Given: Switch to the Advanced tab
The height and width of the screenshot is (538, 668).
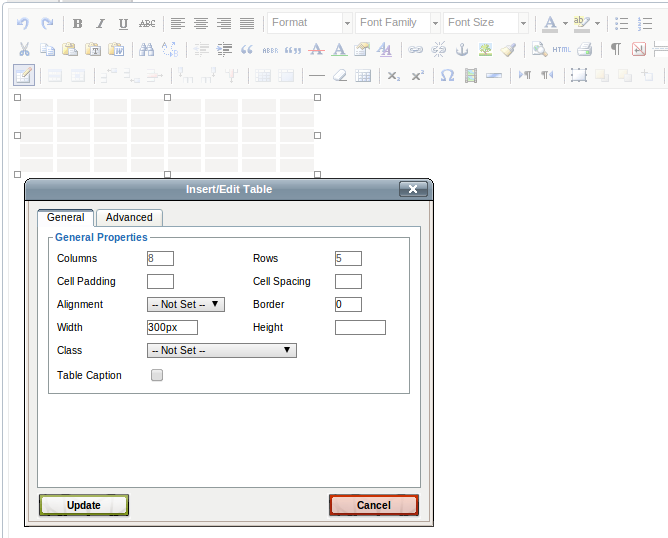Looking at the screenshot, I should [129, 217].
